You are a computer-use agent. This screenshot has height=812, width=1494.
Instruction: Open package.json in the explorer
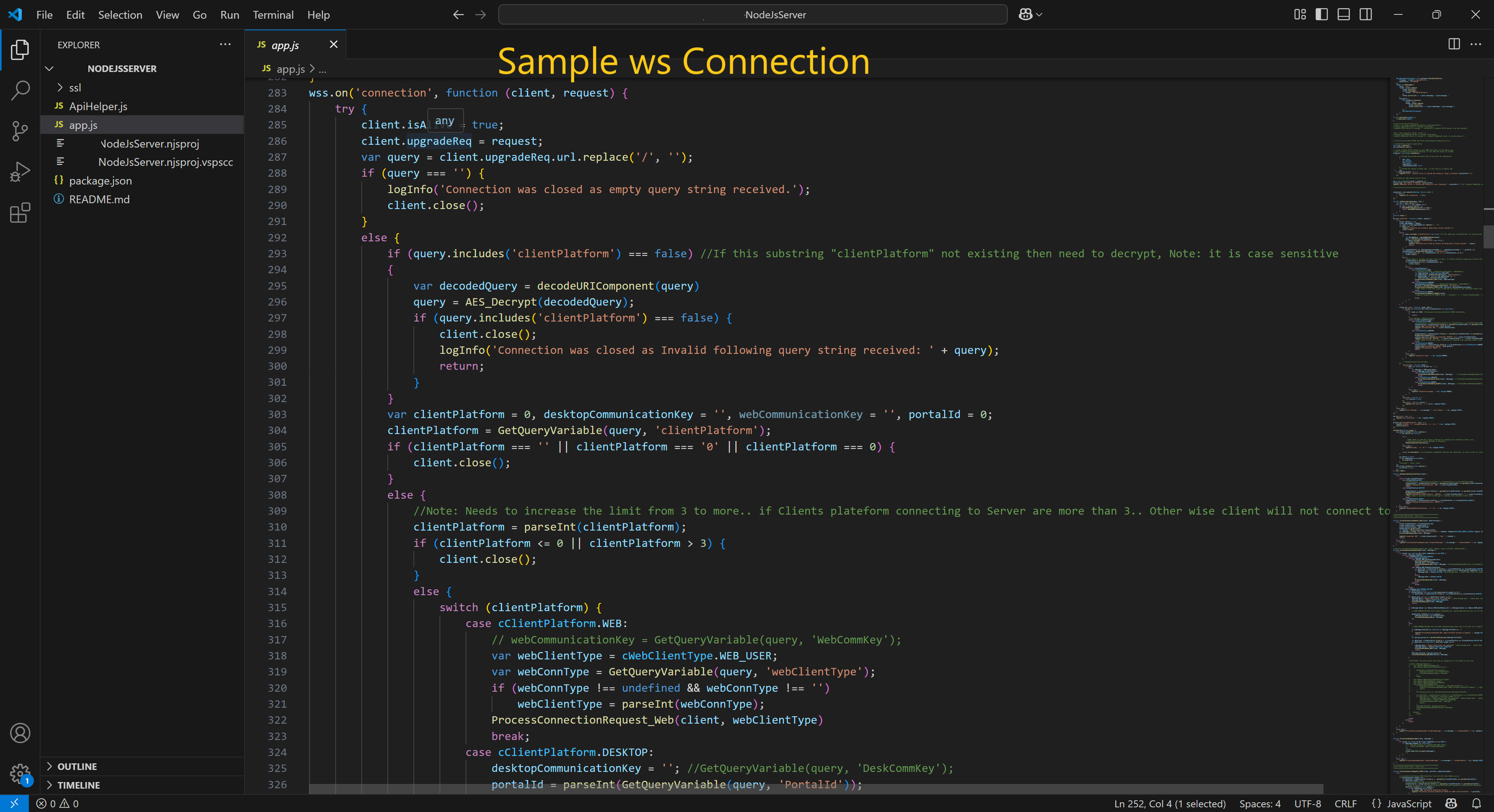point(142,180)
